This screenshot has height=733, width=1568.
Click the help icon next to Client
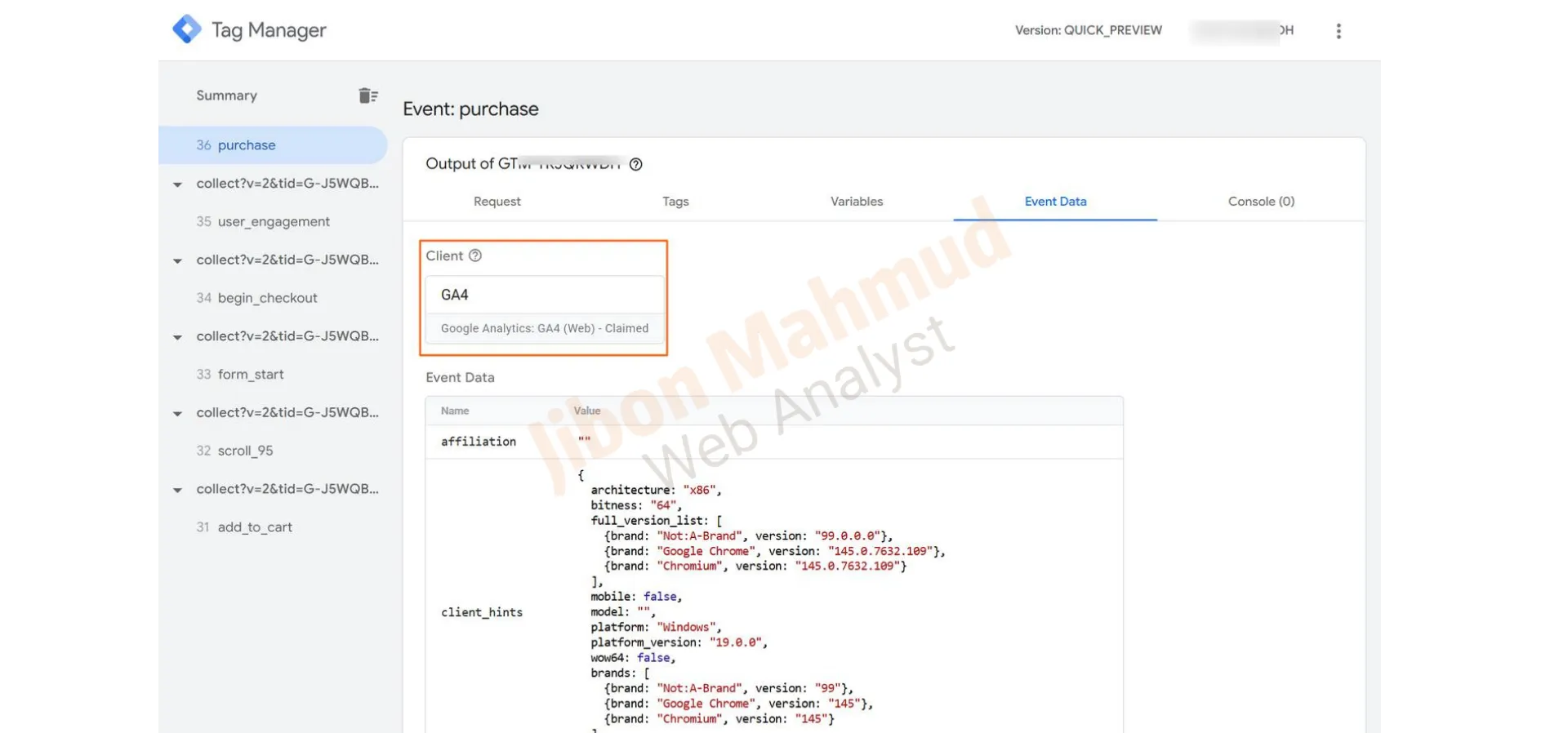[475, 255]
